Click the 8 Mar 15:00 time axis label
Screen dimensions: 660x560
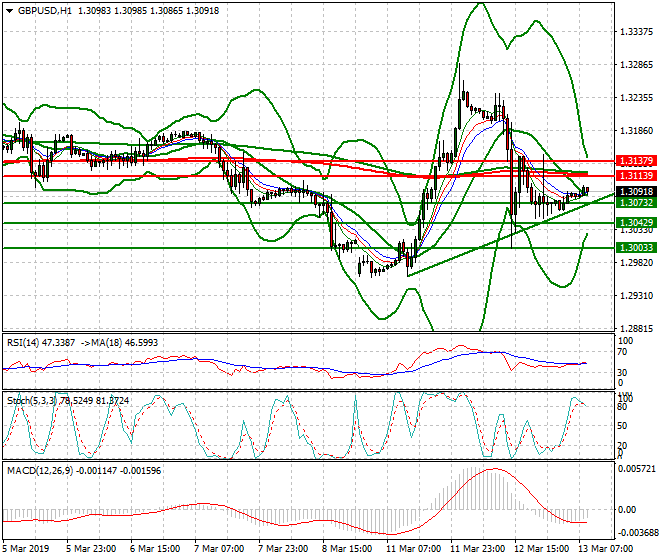(346, 549)
